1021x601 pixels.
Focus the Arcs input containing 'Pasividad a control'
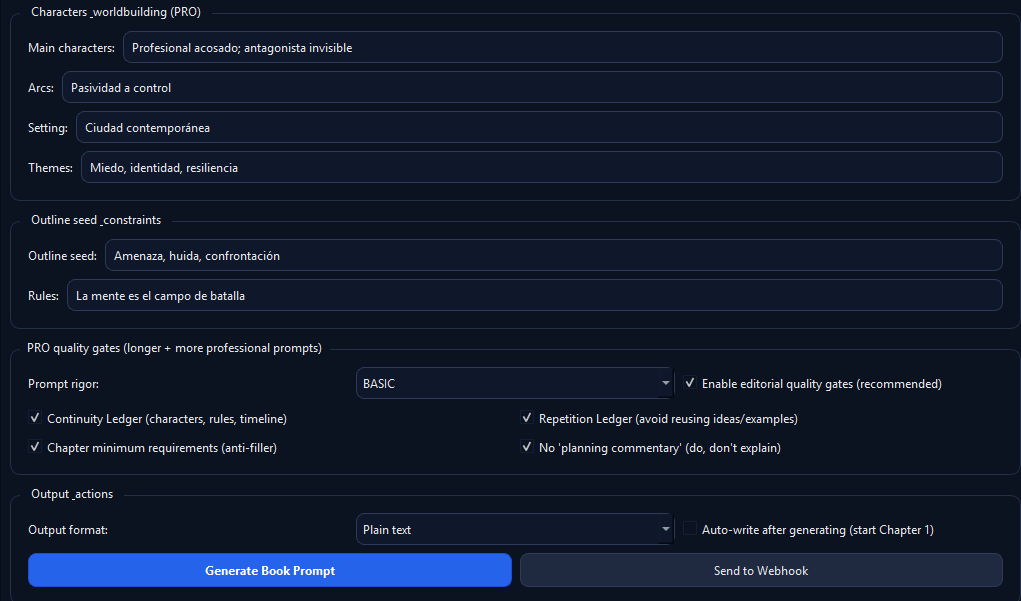point(531,88)
